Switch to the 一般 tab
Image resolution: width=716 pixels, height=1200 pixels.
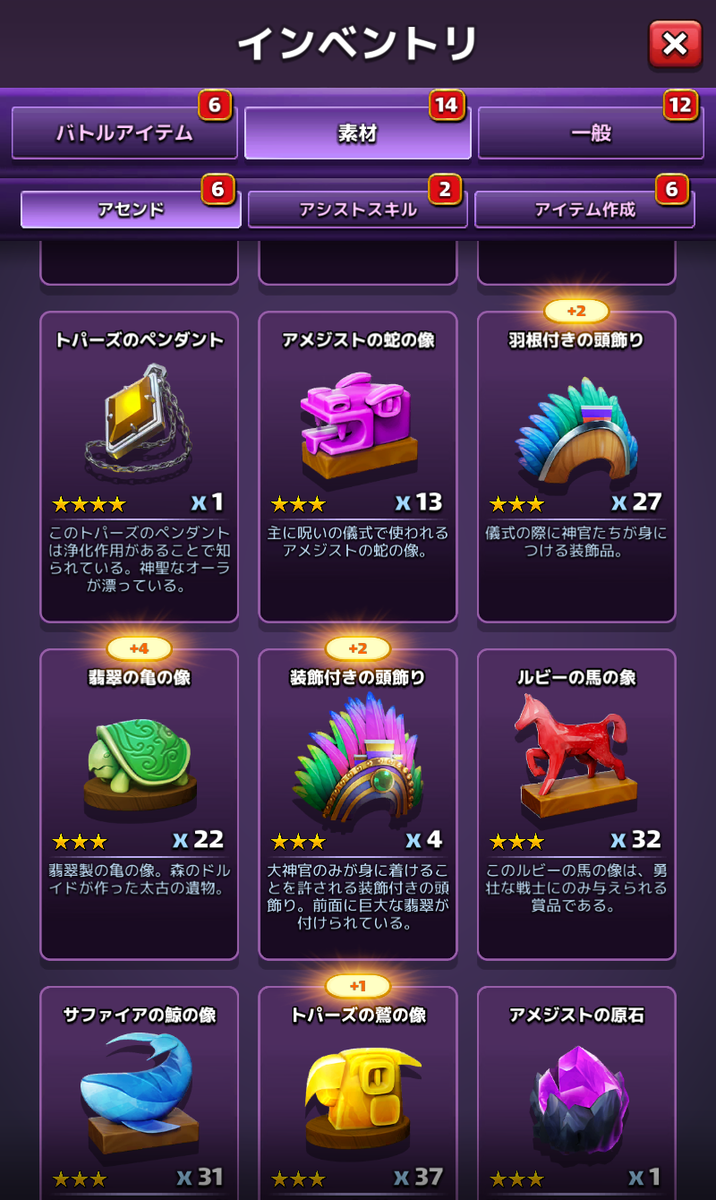591,133
